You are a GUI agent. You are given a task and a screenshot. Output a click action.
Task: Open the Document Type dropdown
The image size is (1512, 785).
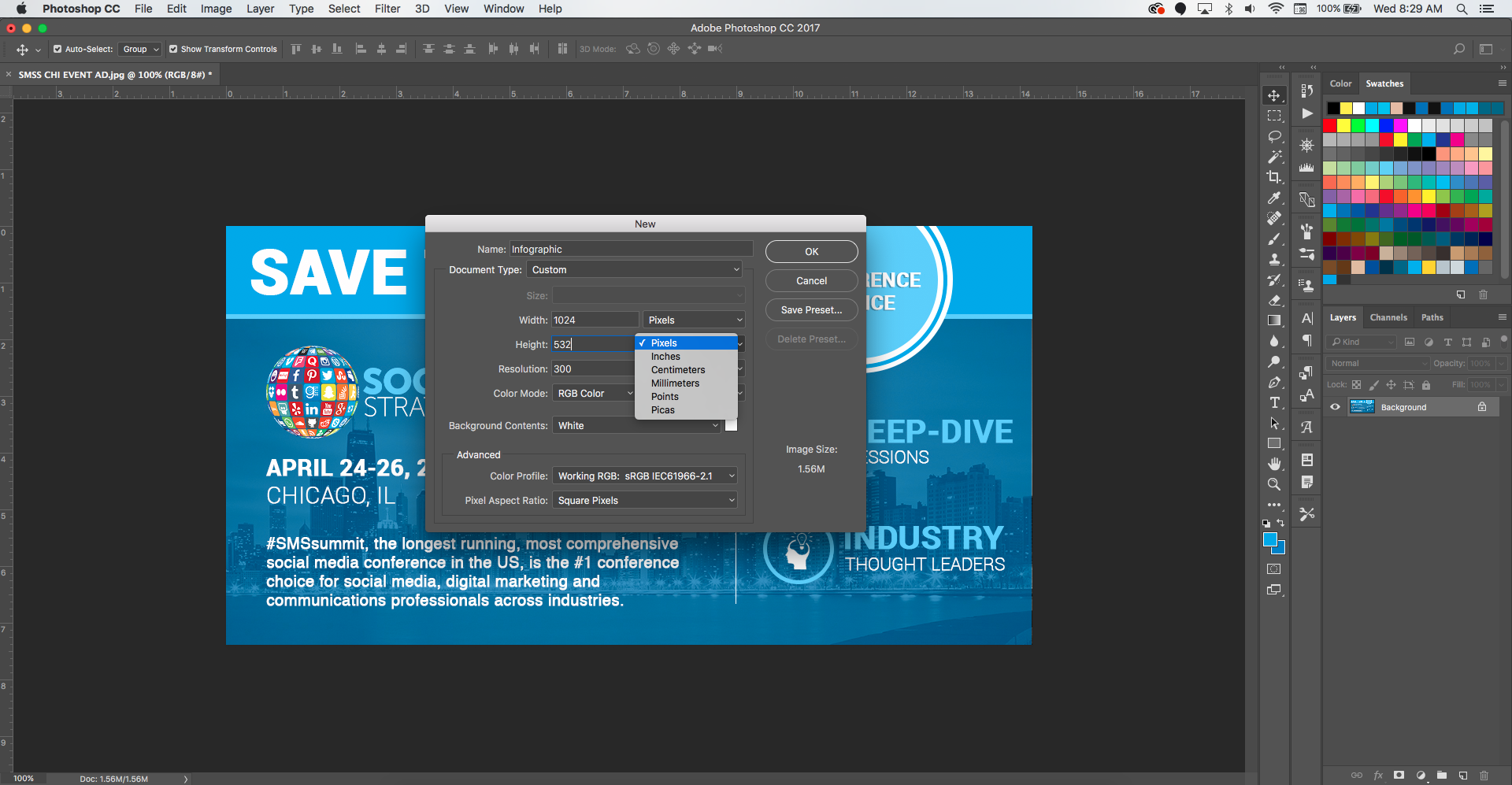pyautogui.click(x=635, y=270)
